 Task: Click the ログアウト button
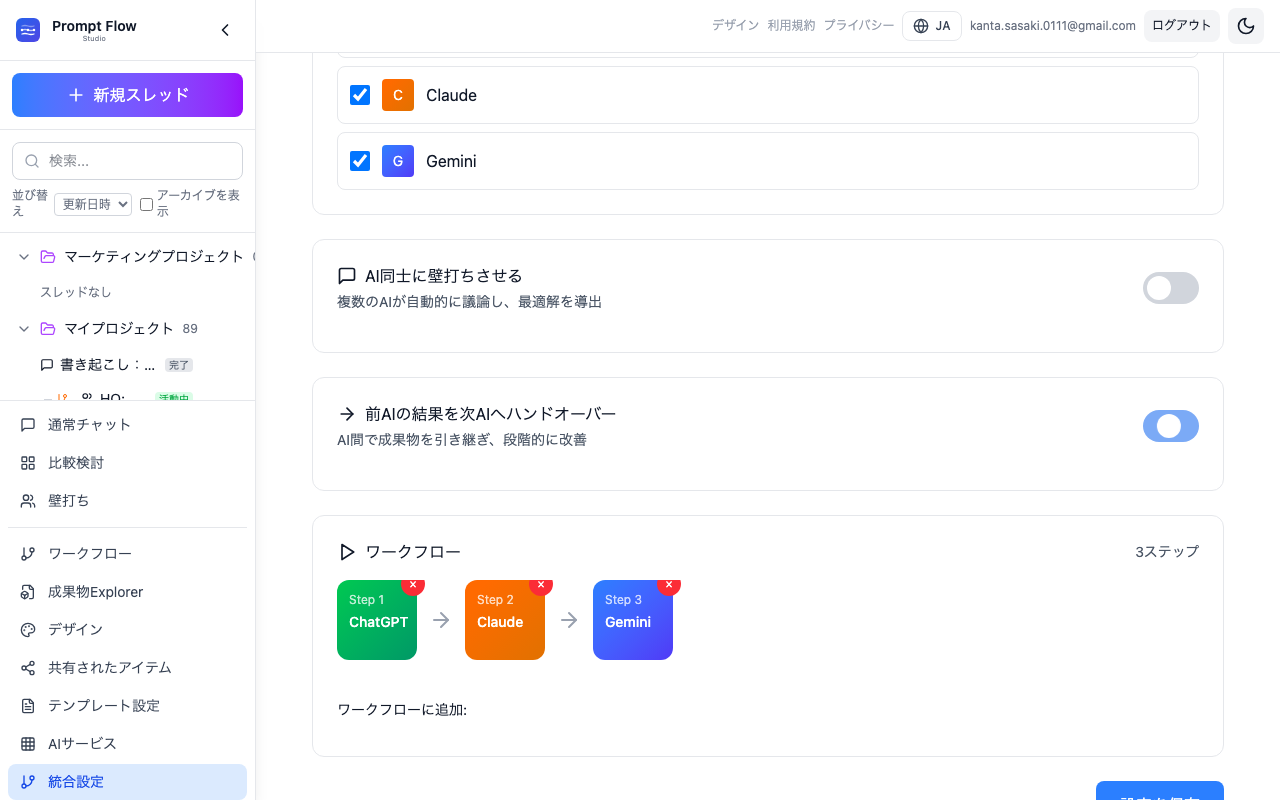click(x=1182, y=26)
